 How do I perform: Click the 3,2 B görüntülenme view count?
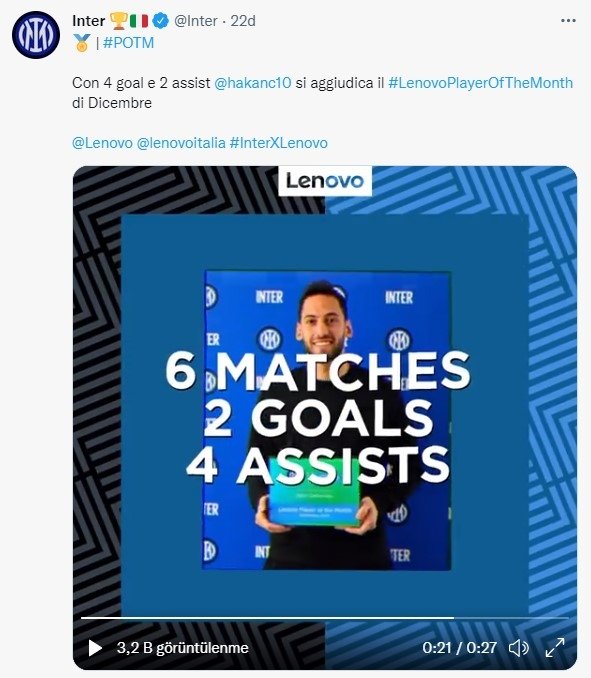[x=182, y=648]
